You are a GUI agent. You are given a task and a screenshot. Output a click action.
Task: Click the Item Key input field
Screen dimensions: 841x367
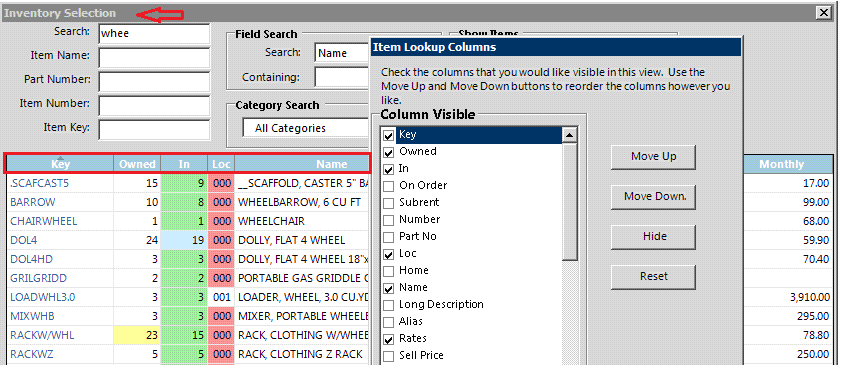click(154, 129)
